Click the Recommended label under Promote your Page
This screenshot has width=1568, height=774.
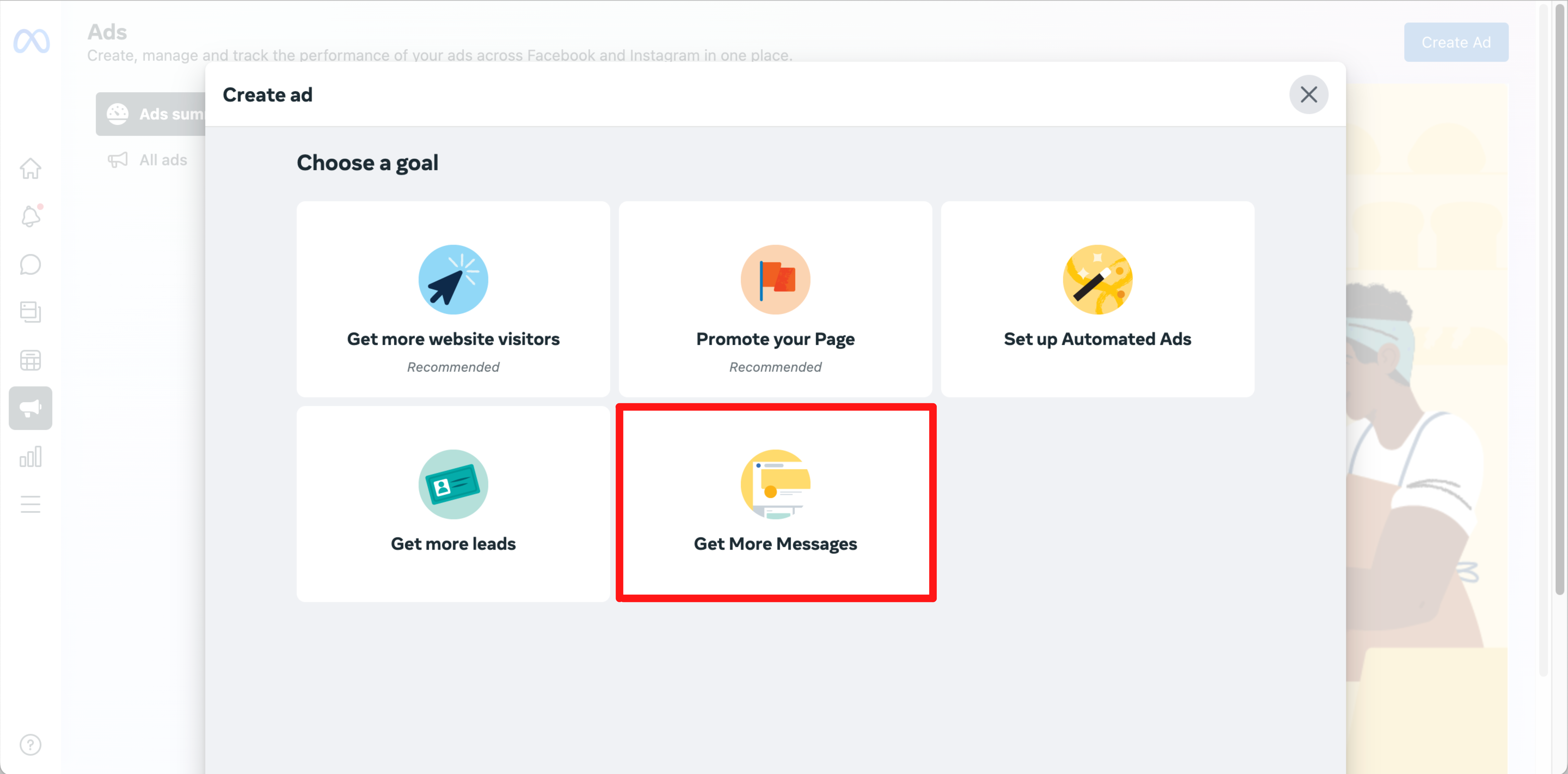tap(775, 367)
